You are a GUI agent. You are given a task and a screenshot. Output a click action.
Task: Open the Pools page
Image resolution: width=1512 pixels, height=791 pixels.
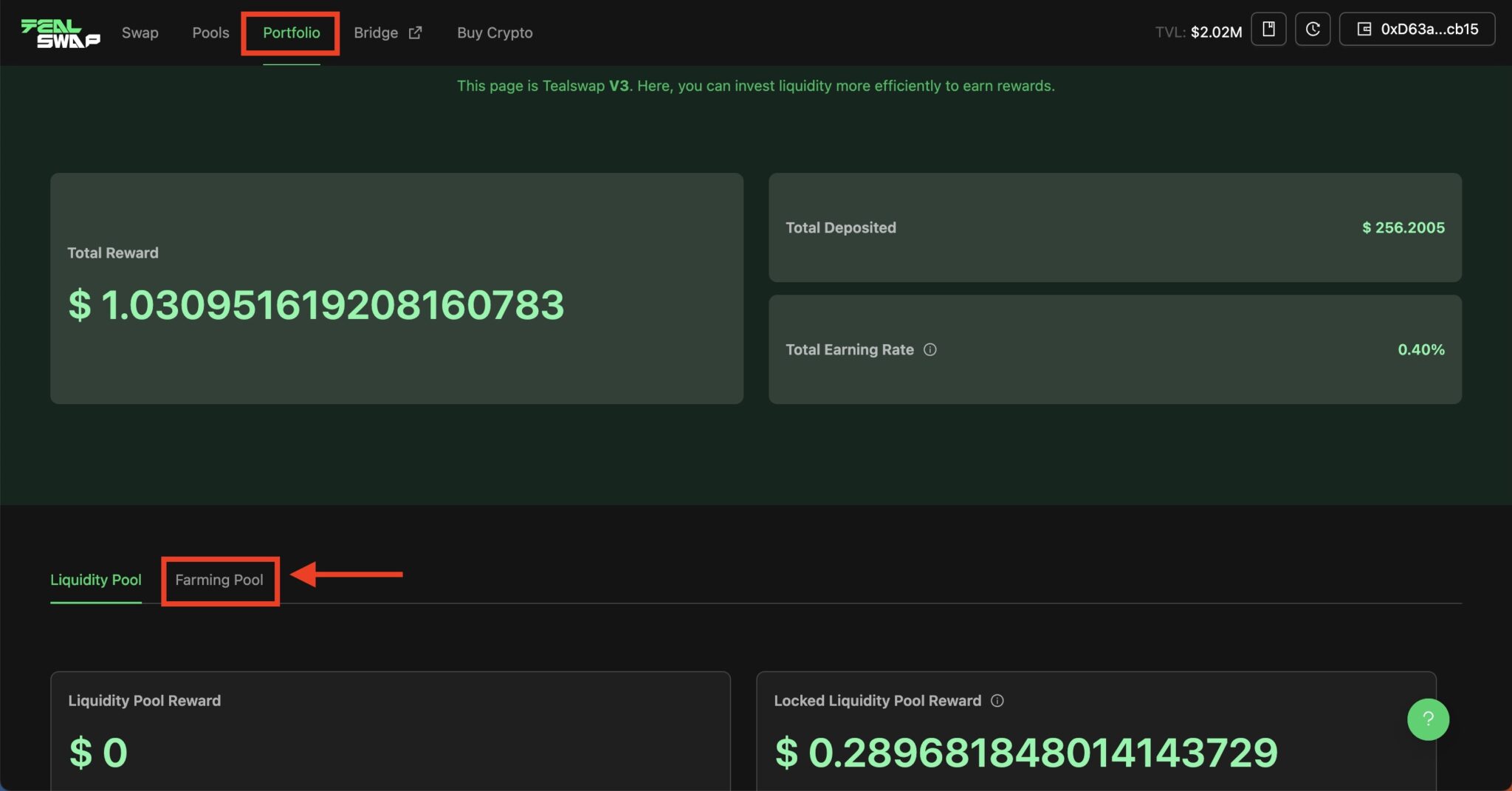pyautogui.click(x=210, y=32)
